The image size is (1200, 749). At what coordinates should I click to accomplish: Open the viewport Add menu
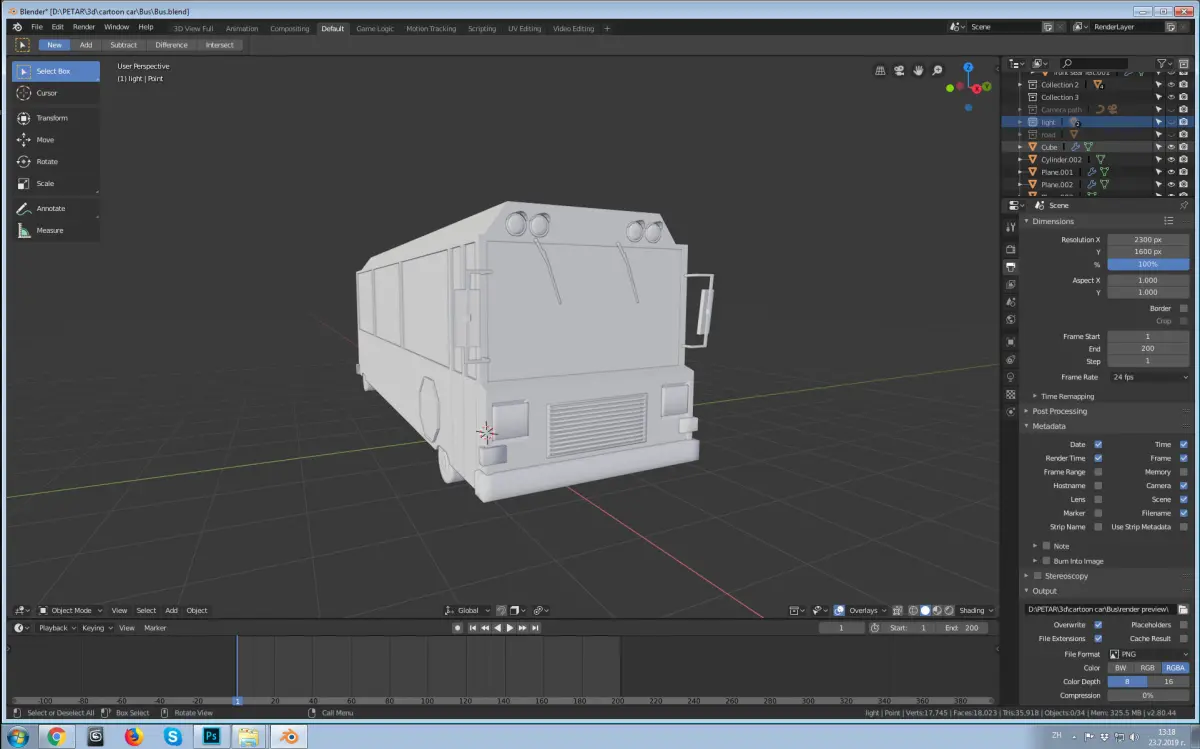click(x=171, y=610)
